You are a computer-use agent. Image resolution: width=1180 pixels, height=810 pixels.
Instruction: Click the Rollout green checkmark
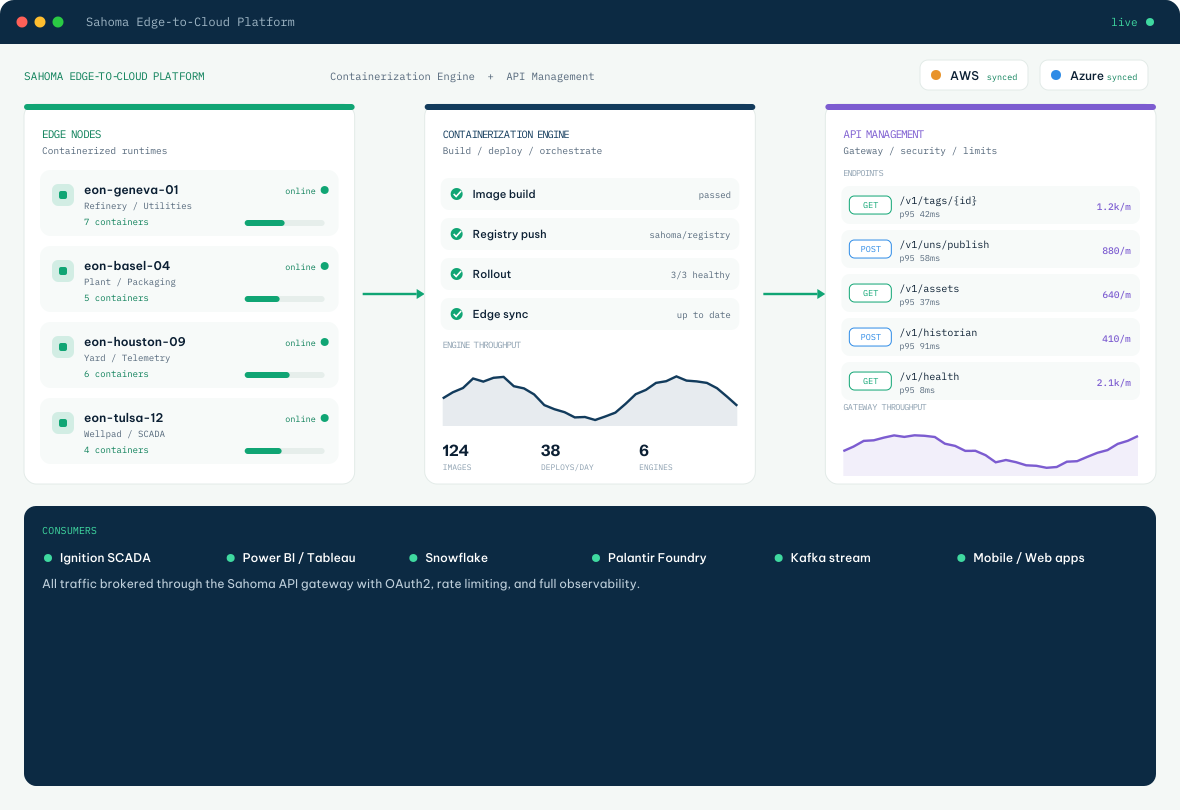[457, 274]
